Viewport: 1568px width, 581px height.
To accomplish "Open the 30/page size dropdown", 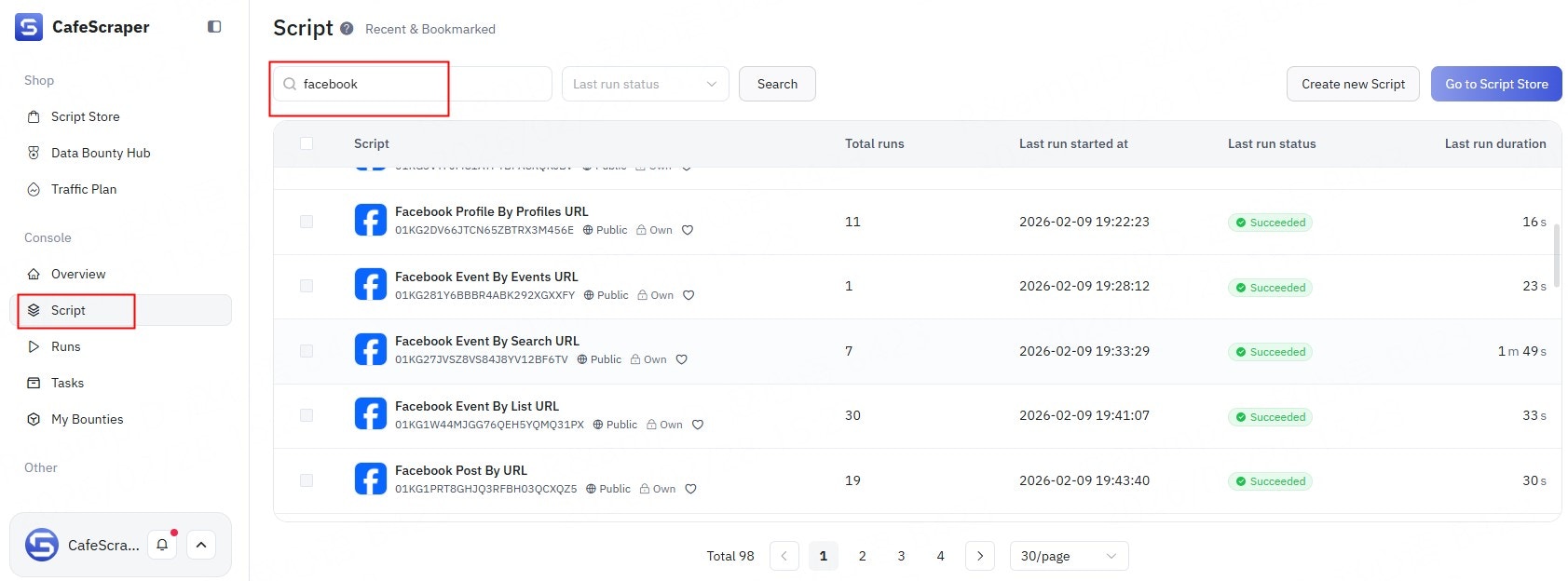I will tap(1069, 556).
